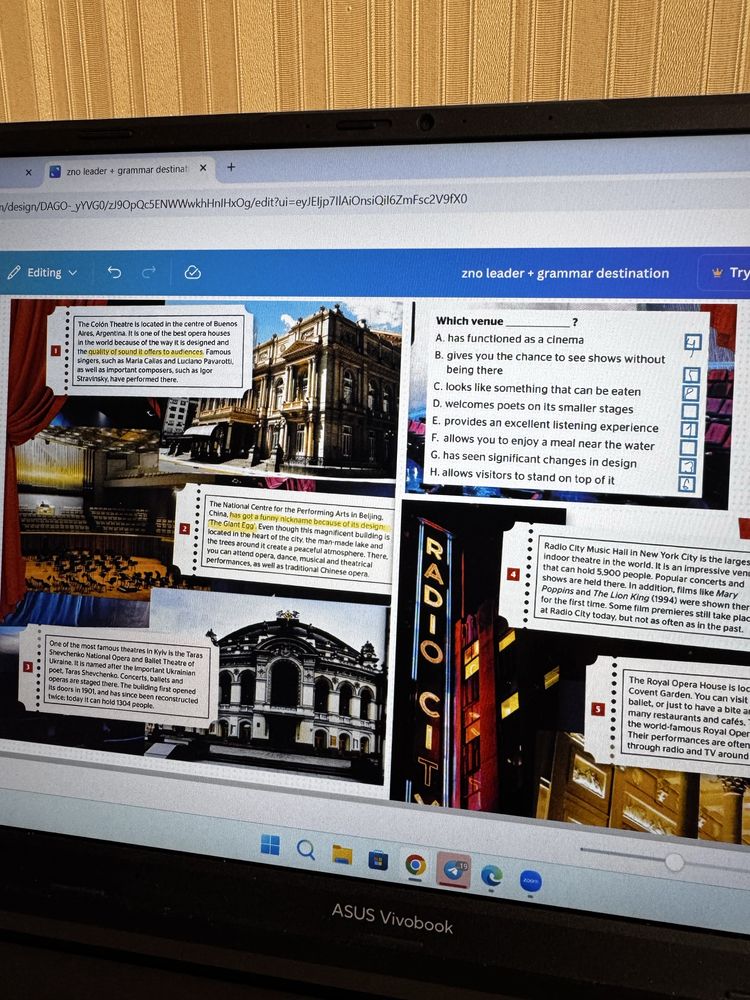Open Telegram from the taskbar
Viewport: 750px width, 1000px height.
(454, 870)
